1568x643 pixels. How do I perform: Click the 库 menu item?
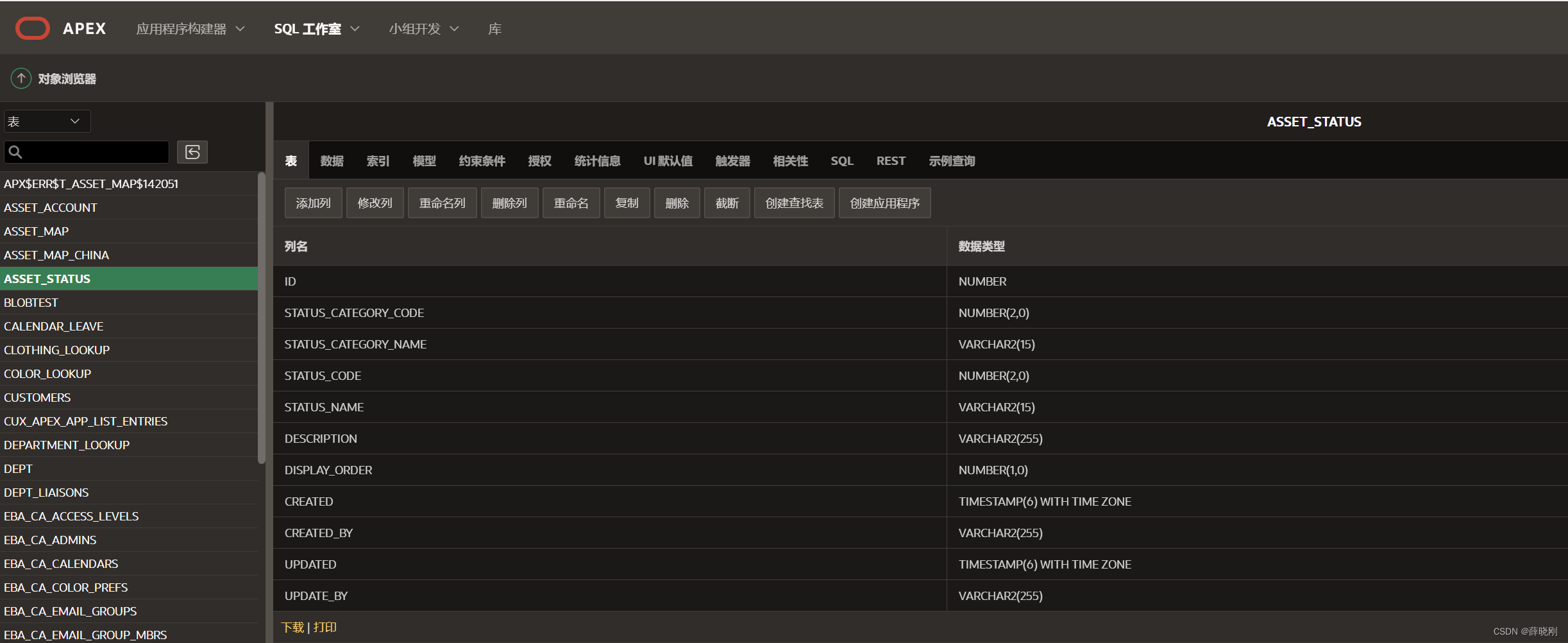point(494,29)
